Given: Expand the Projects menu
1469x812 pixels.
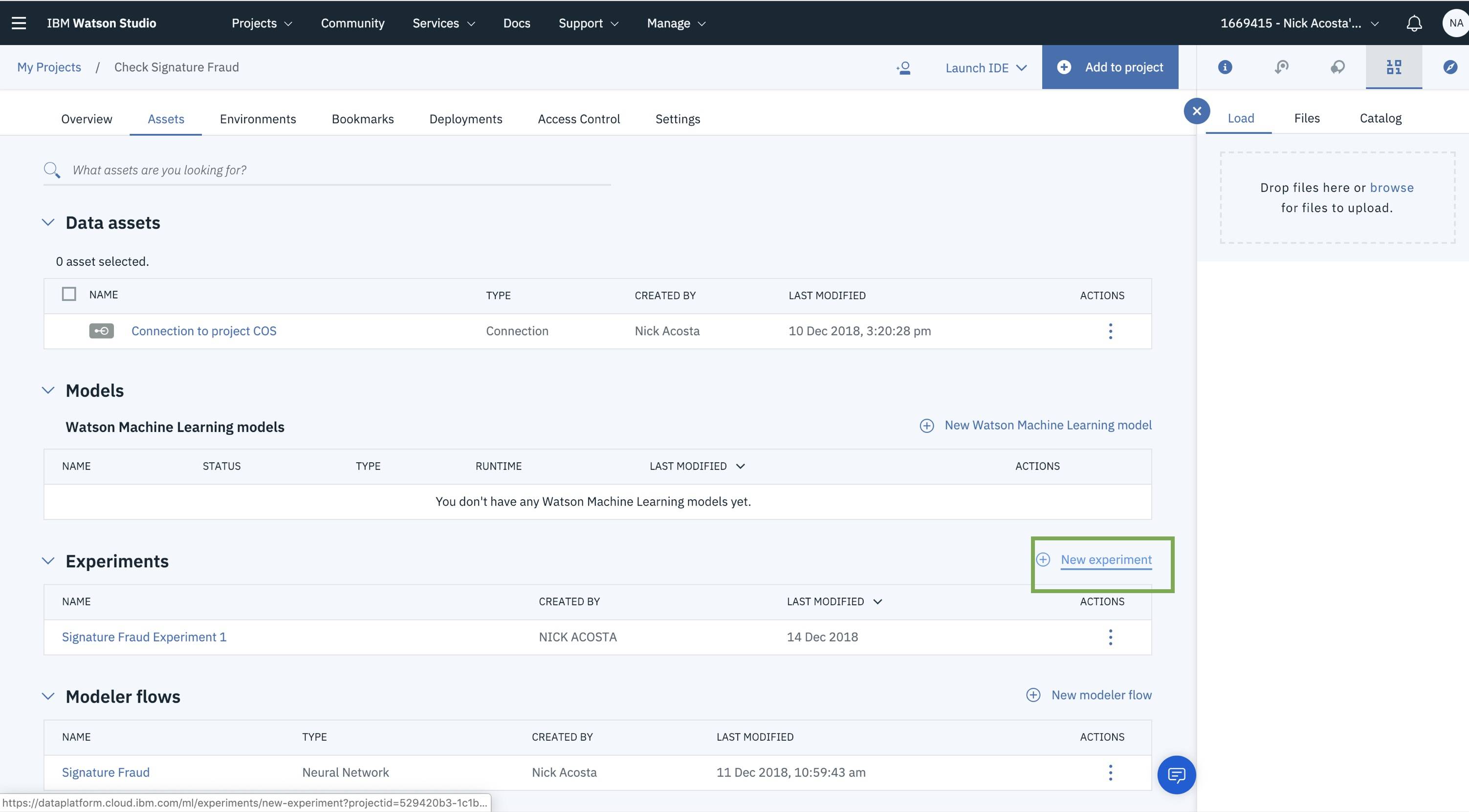Looking at the screenshot, I should (262, 23).
